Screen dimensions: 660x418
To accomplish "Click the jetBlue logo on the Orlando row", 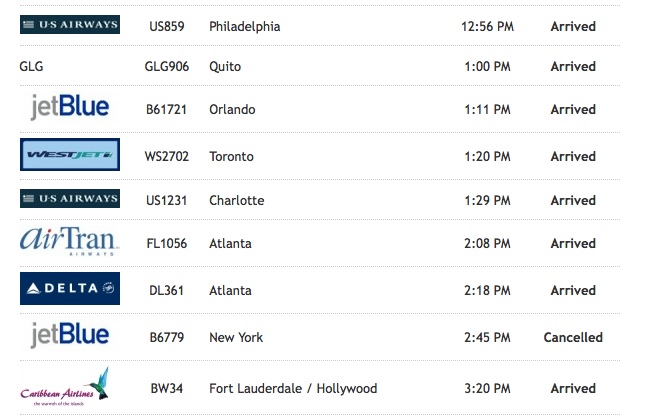I will (70, 108).
